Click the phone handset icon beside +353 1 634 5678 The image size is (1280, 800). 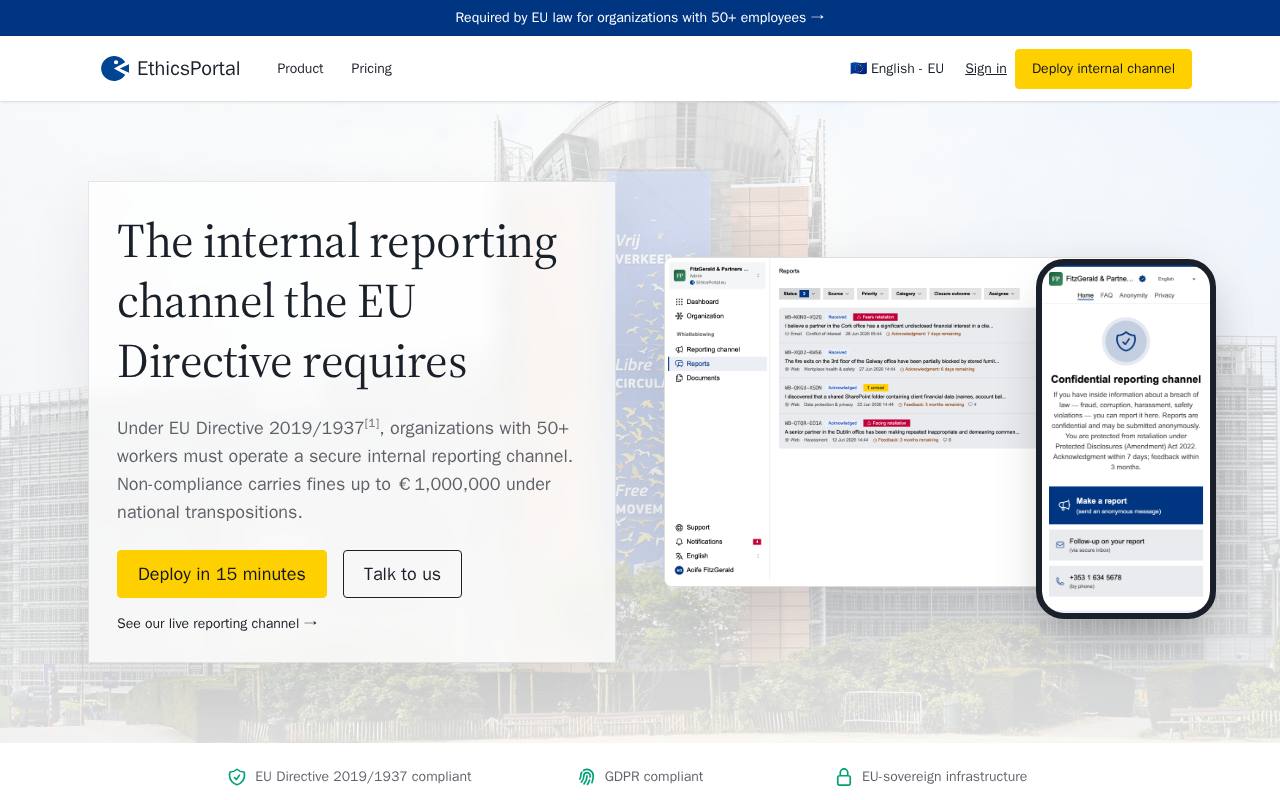[x=1060, y=581]
